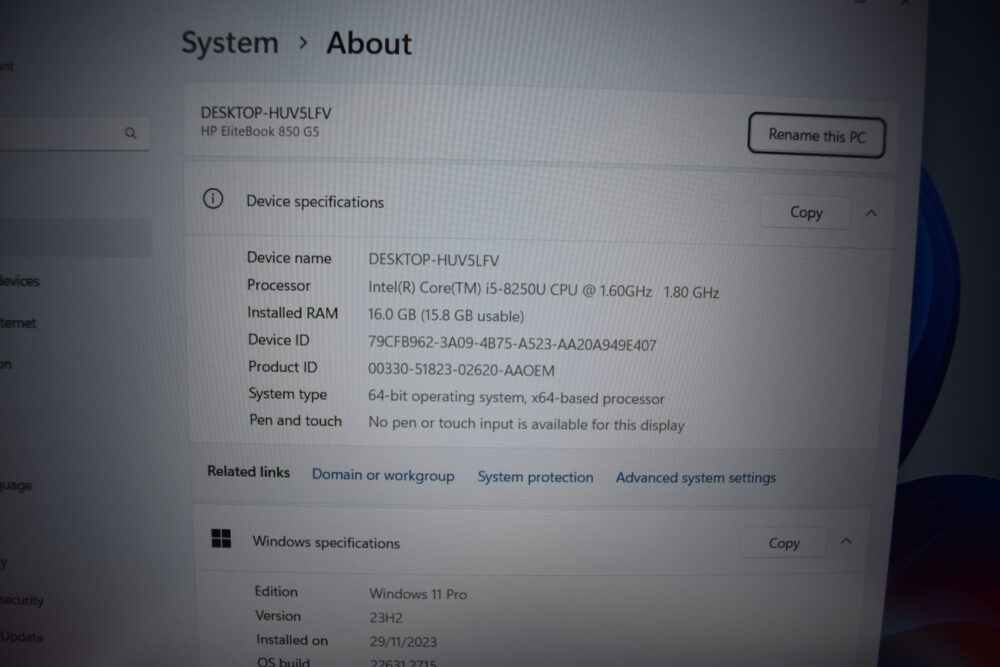Click the Rename this PC button
This screenshot has width=1000, height=667.
pyautogui.click(x=816, y=135)
